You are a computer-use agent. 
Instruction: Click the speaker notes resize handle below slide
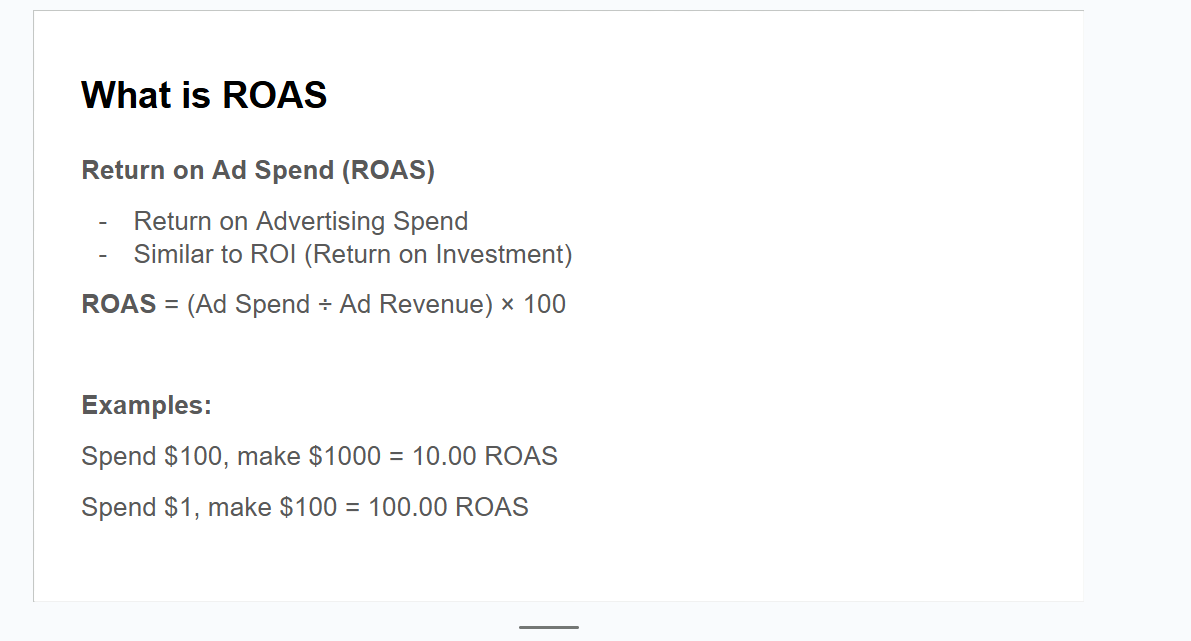point(548,627)
